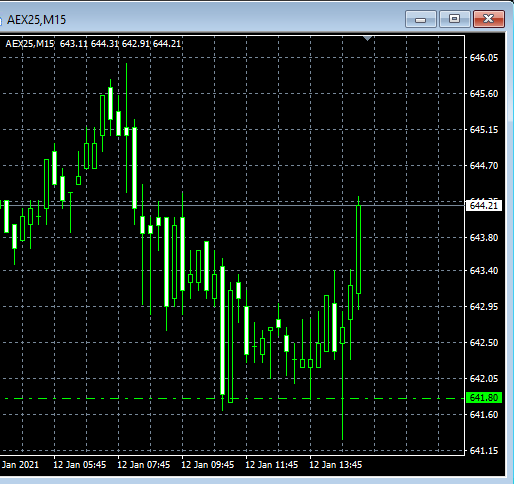The height and width of the screenshot is (484, 514).
Task: Click the chart shift triangle marker
Action: click(368, 38)
